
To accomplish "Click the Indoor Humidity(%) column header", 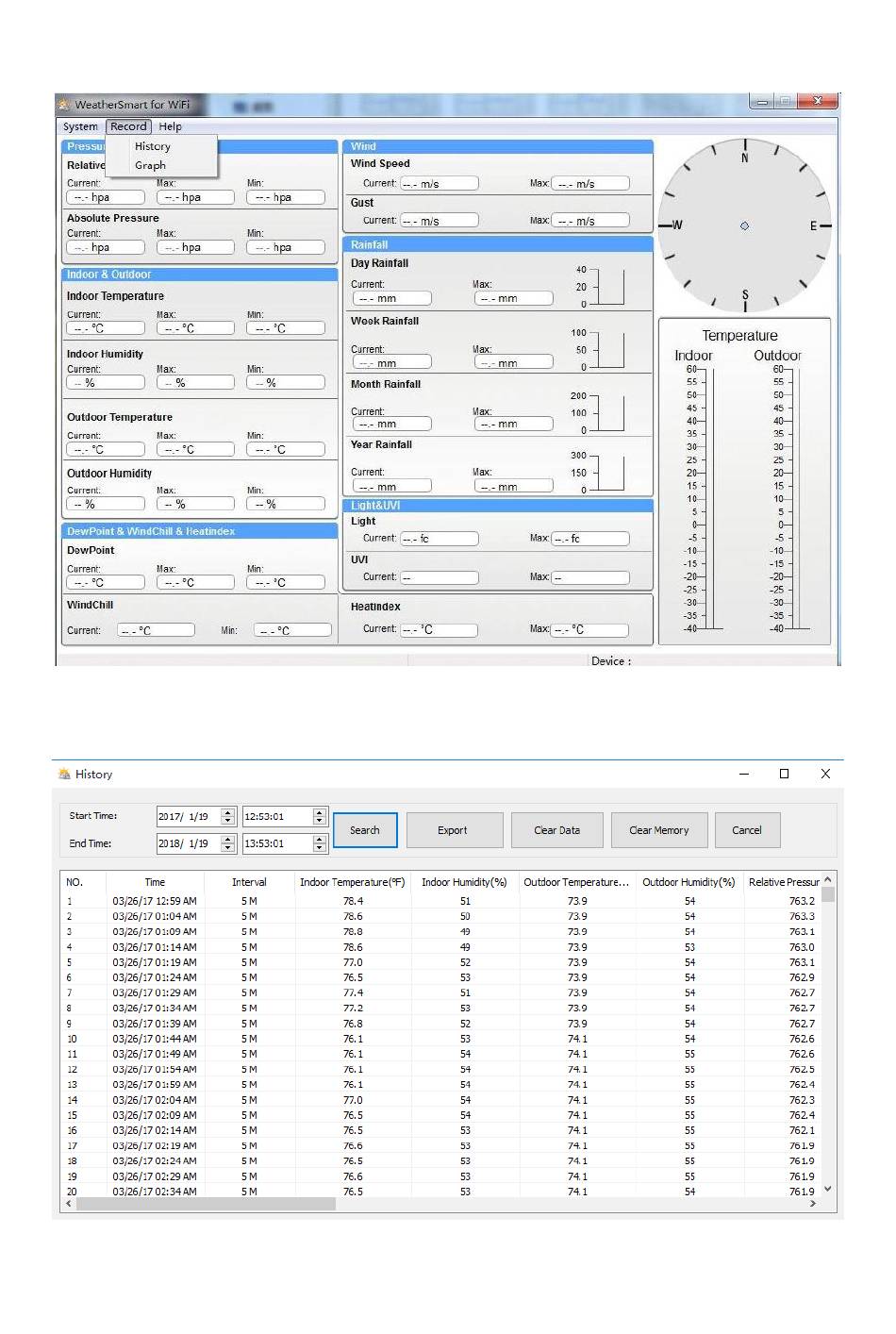I will [x=464, y=882].
